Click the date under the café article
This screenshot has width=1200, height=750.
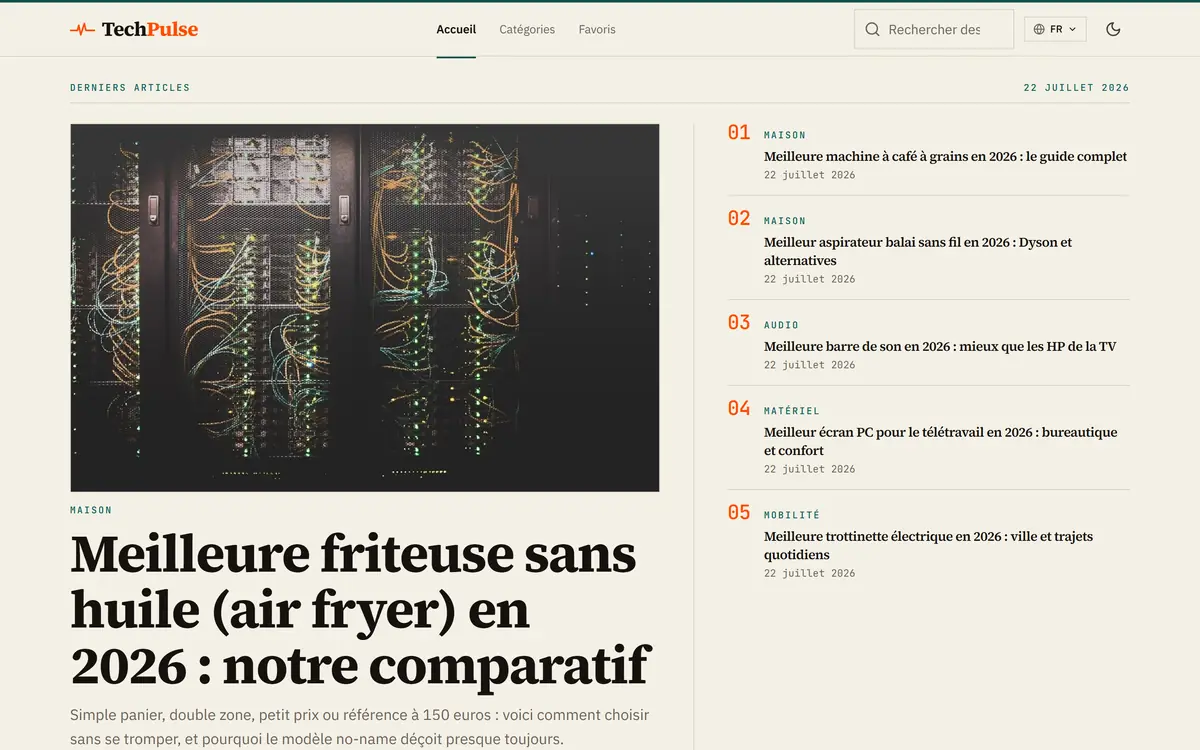(809, 175)
